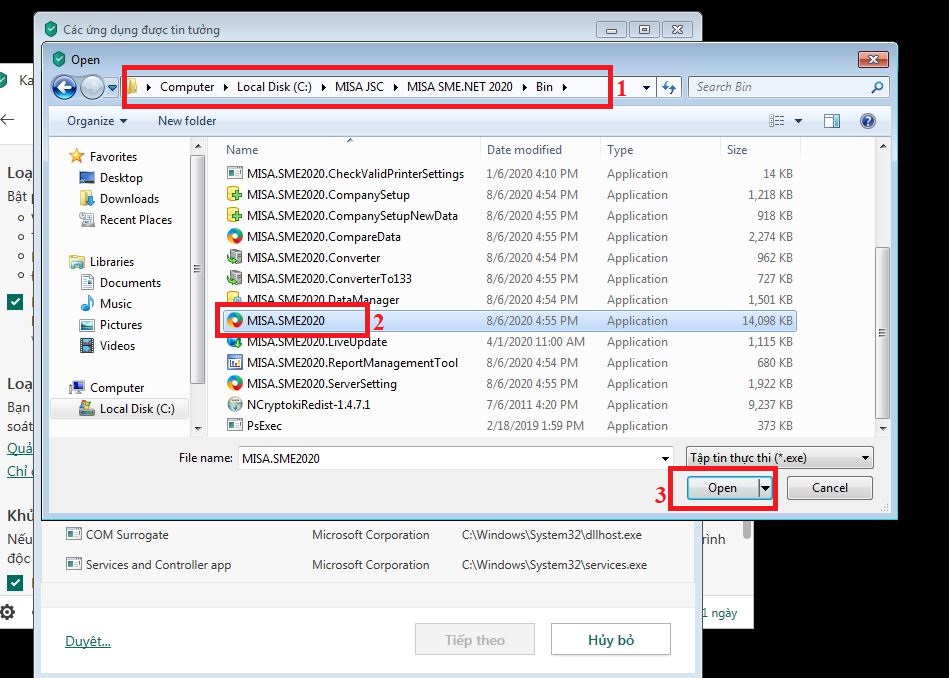Click the MISA.SME2020.CheckValidPrinterSettings file icon
Screen dimensions: 949x678
click(234, 174)
